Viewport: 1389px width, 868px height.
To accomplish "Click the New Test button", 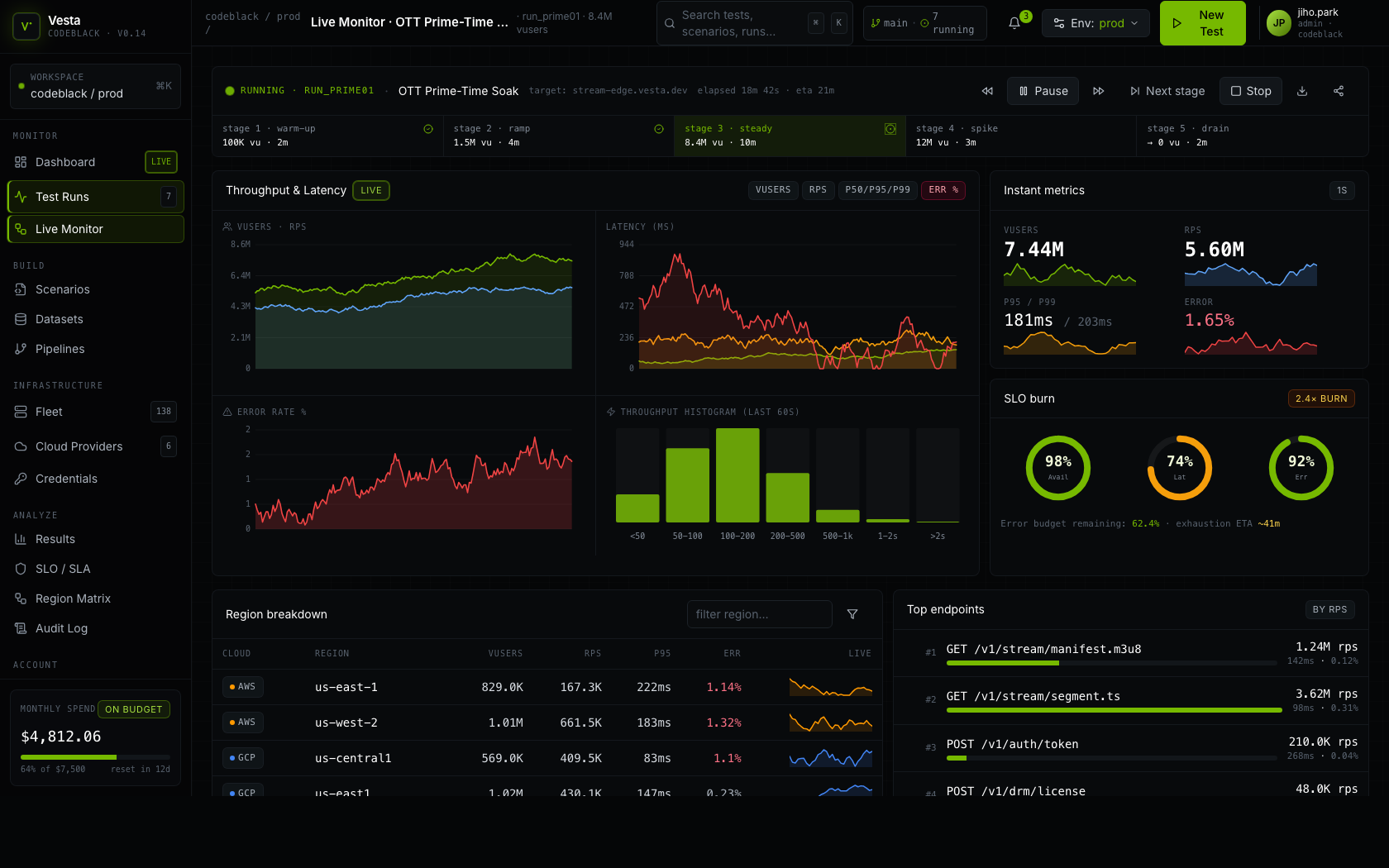I will pos(1202,23).
